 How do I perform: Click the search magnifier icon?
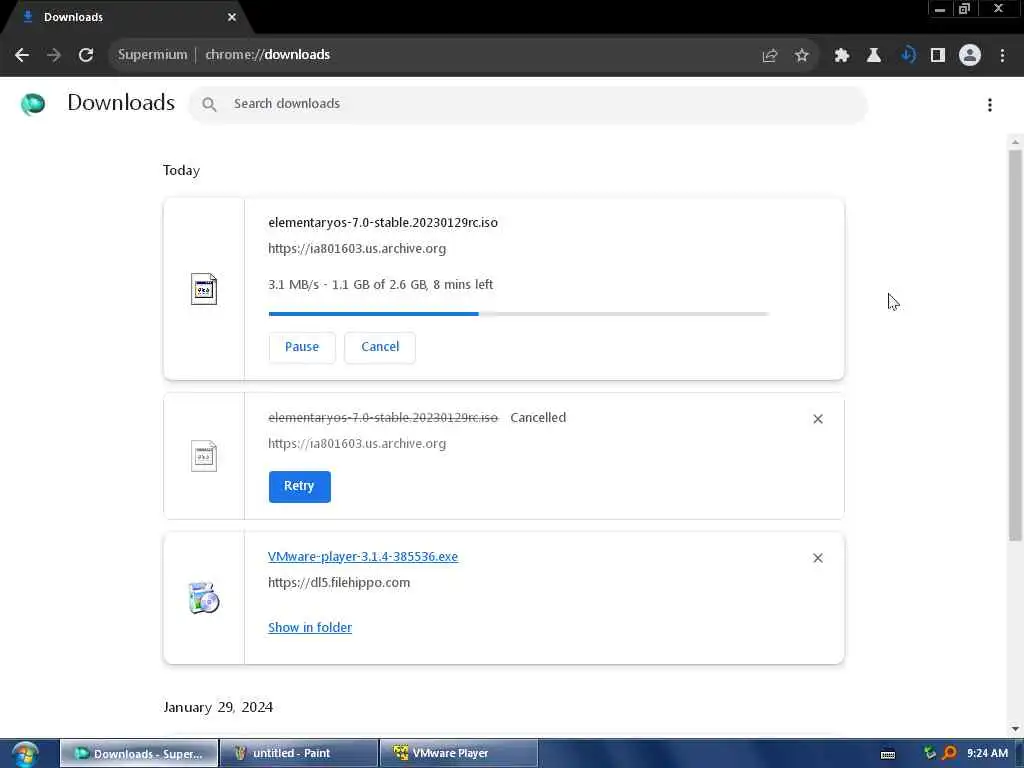coord(209,104)
